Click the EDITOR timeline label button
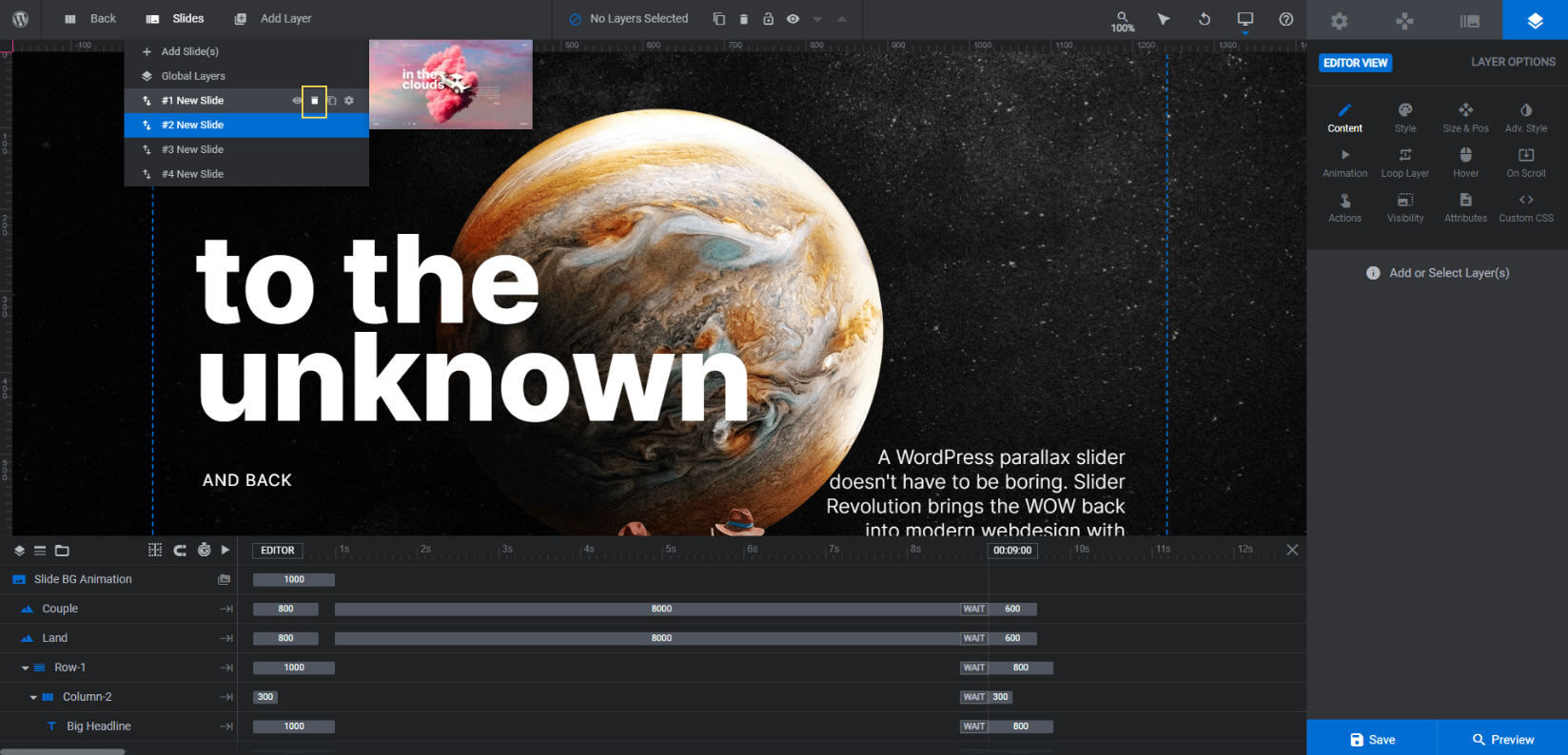This screenshot has height=755, width=1568. coord(277,551)
